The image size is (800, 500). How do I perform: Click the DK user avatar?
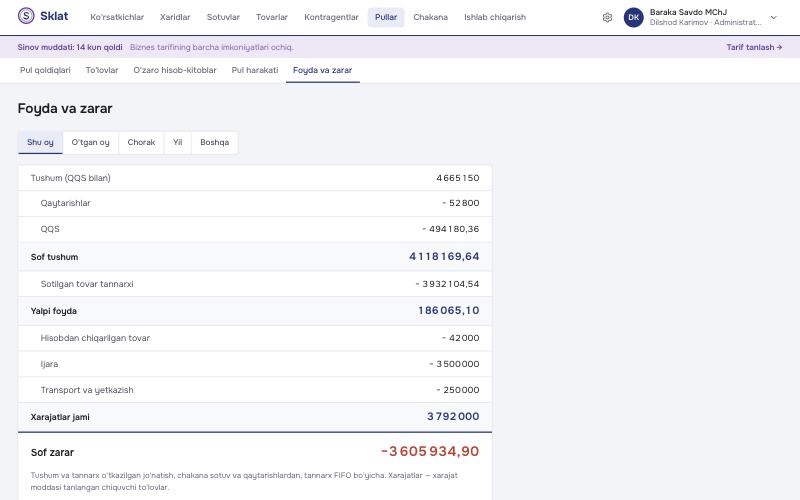click(x=634, y=17)
